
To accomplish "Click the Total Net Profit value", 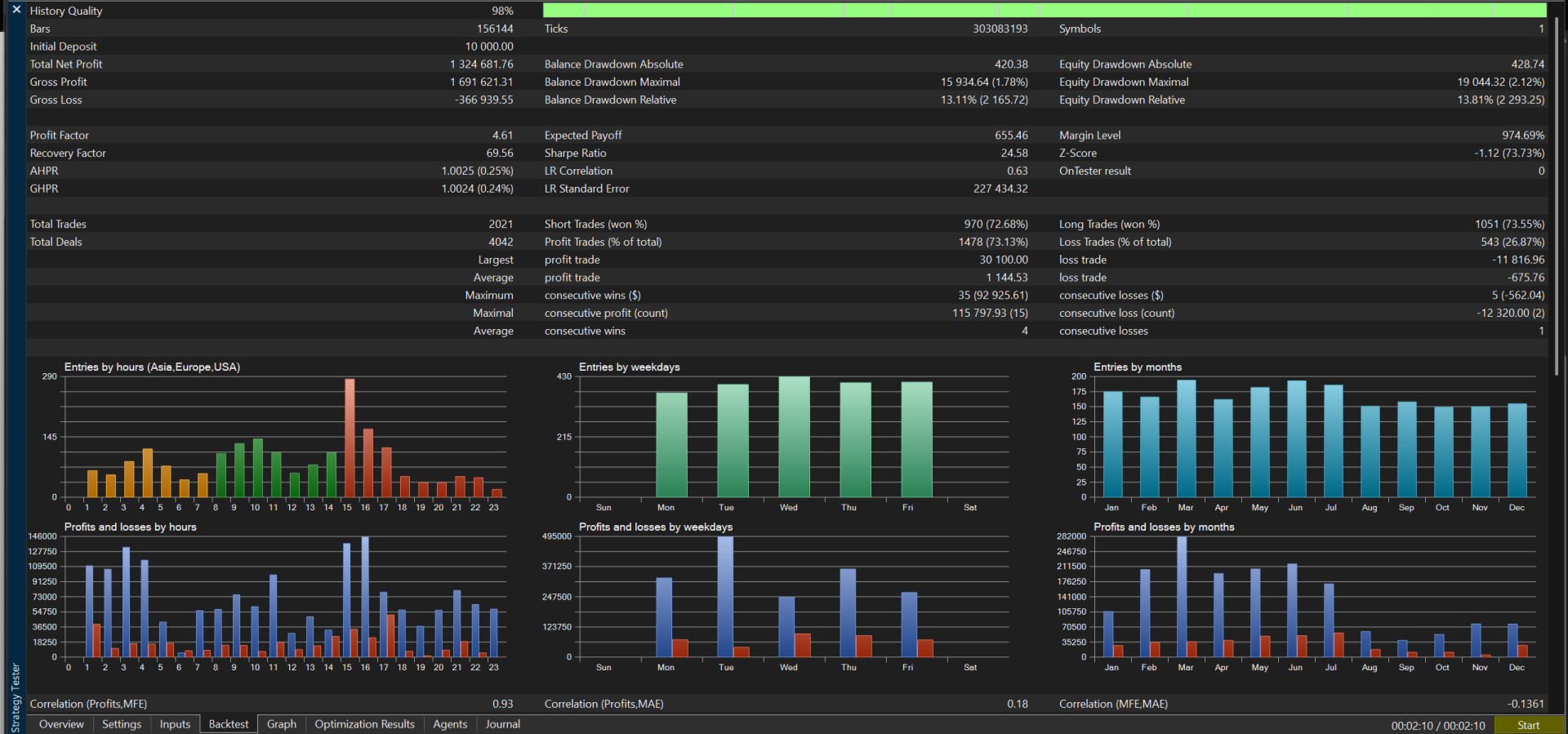I will (x=482, y=65).
